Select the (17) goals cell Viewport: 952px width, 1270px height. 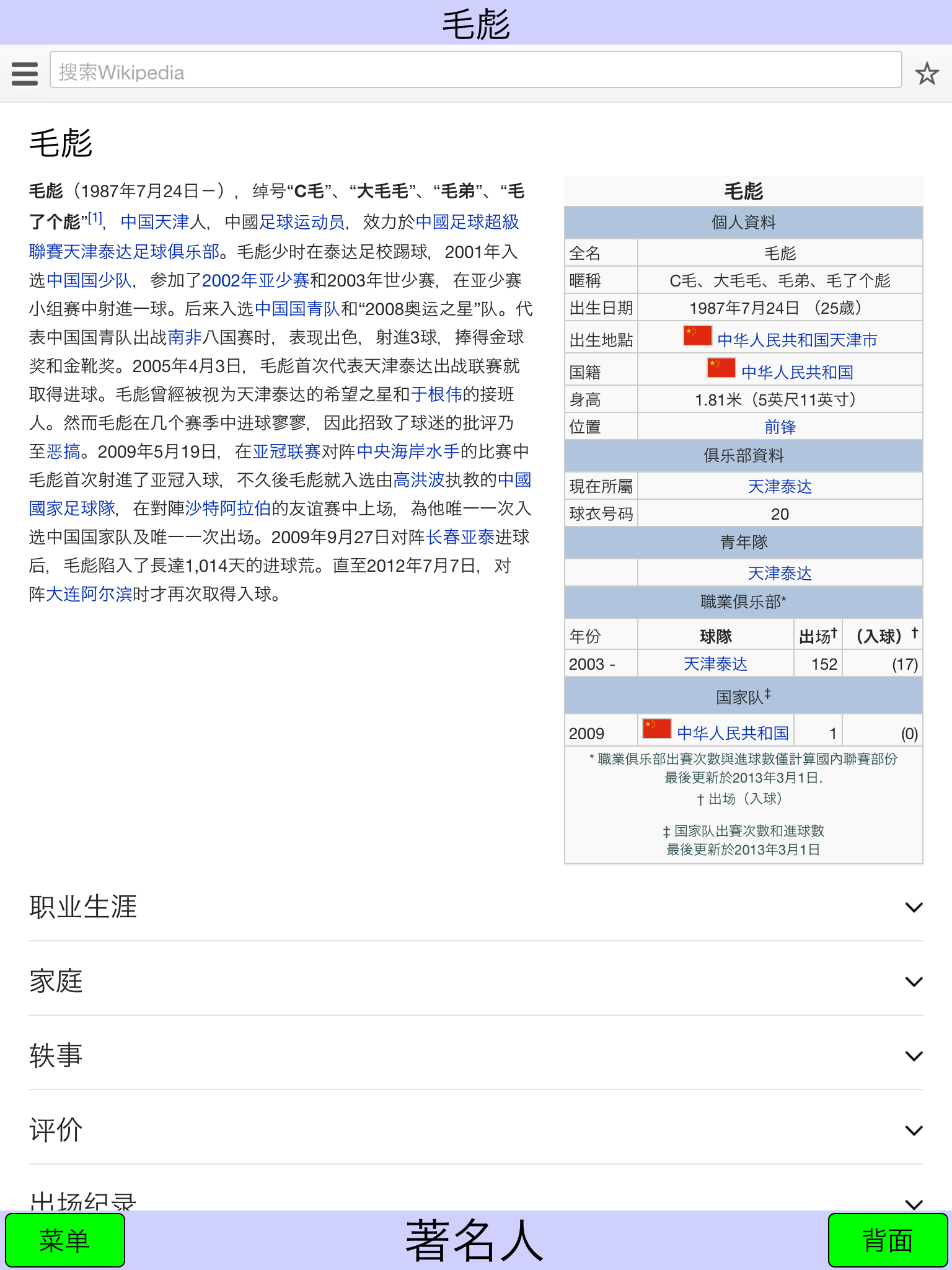coord(883,664)
